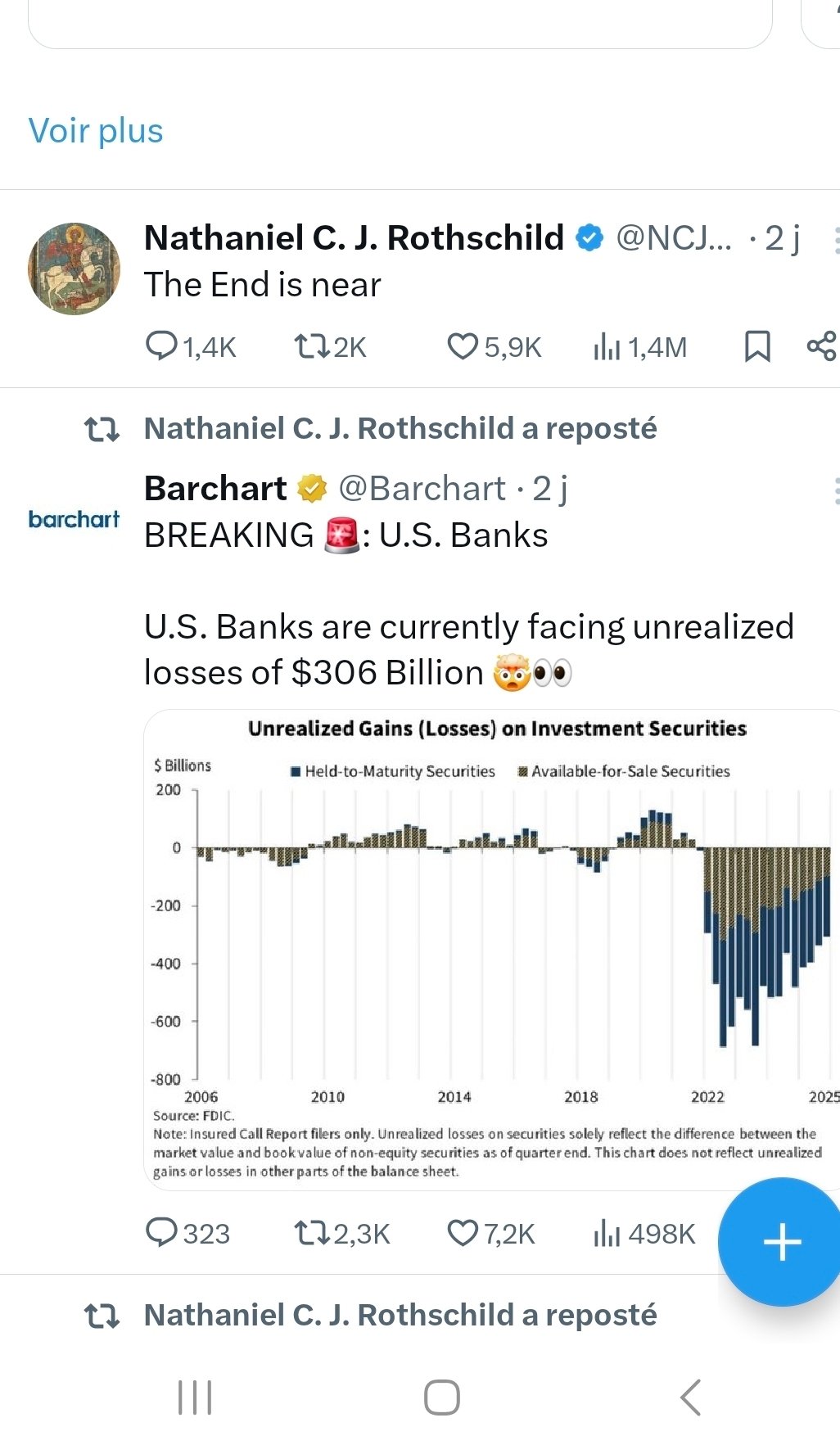Open more options on Barchart's post
Screen dimensions: 840x1454
pyautogui.click(x=835, y=490)
